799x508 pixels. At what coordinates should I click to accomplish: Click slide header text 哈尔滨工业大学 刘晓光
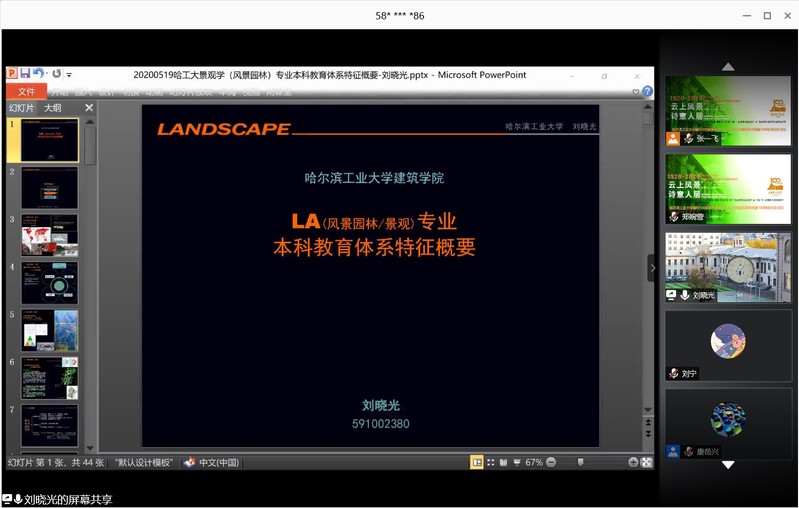(x=550, y=126)
